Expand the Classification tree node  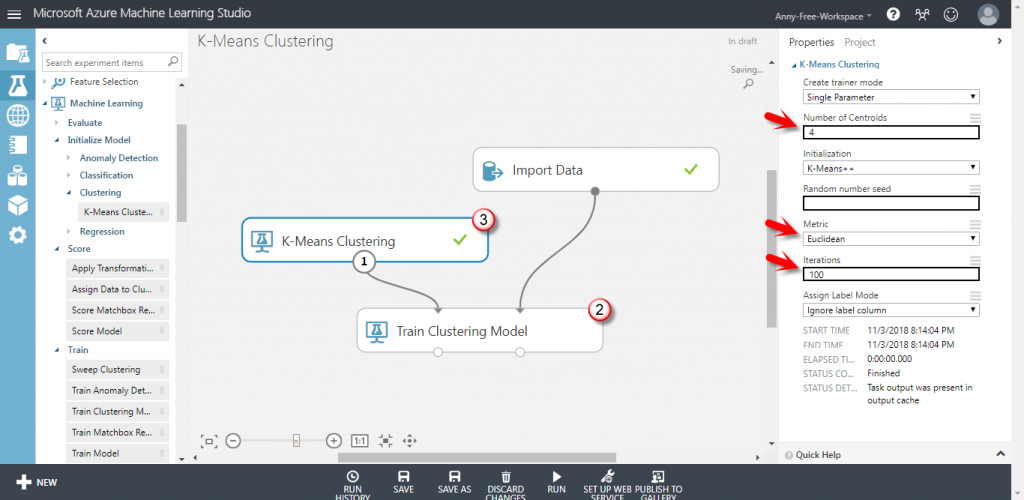[x=69, y=176]
